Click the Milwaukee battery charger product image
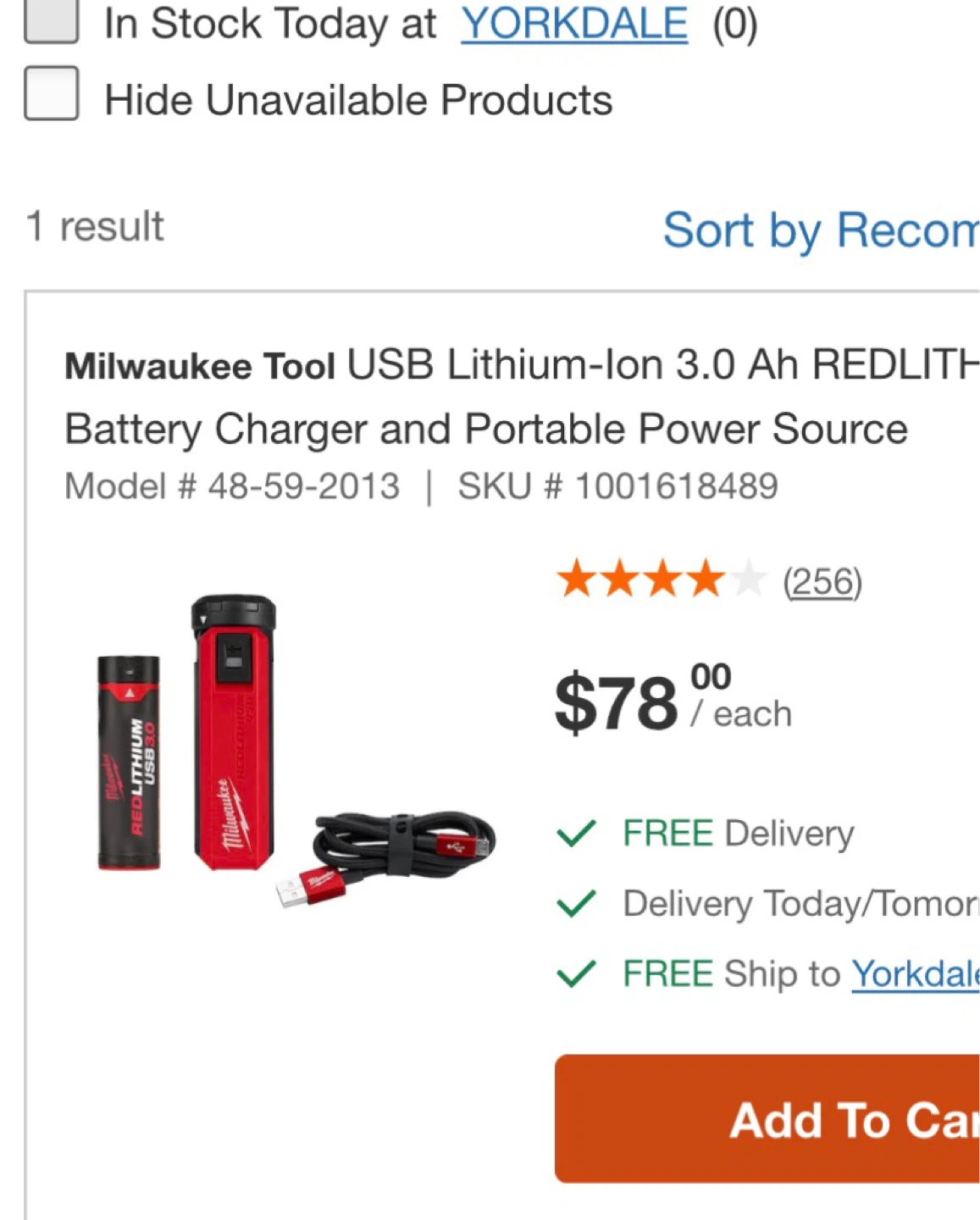This screenshot has width=980, height=1220. point(296,751)
